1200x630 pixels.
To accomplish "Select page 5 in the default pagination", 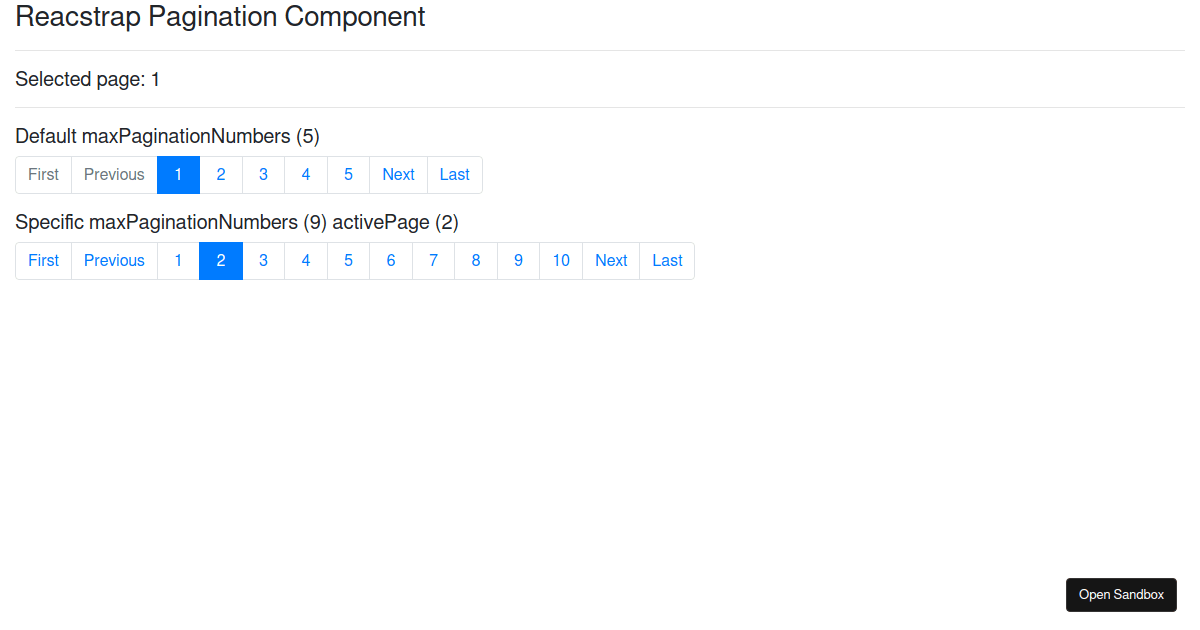I will (x=348, y=174).
